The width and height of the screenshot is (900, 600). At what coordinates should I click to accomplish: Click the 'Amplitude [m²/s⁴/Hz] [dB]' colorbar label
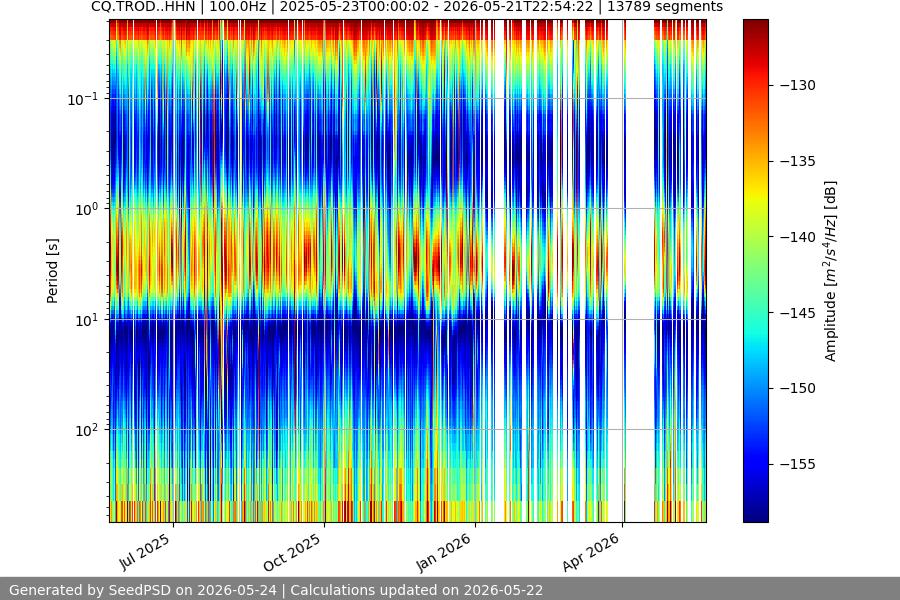(x=831, y=271)
